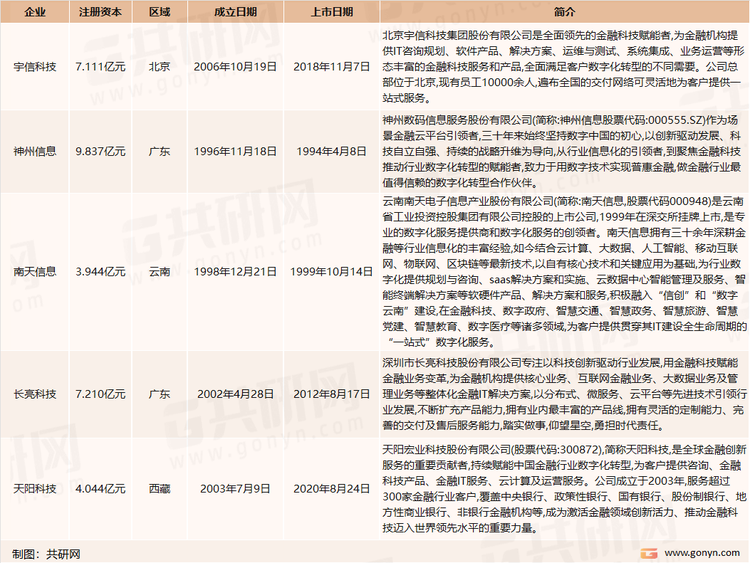
Task: Click the 制图：共研网 credit text
Action: [46, 554]
